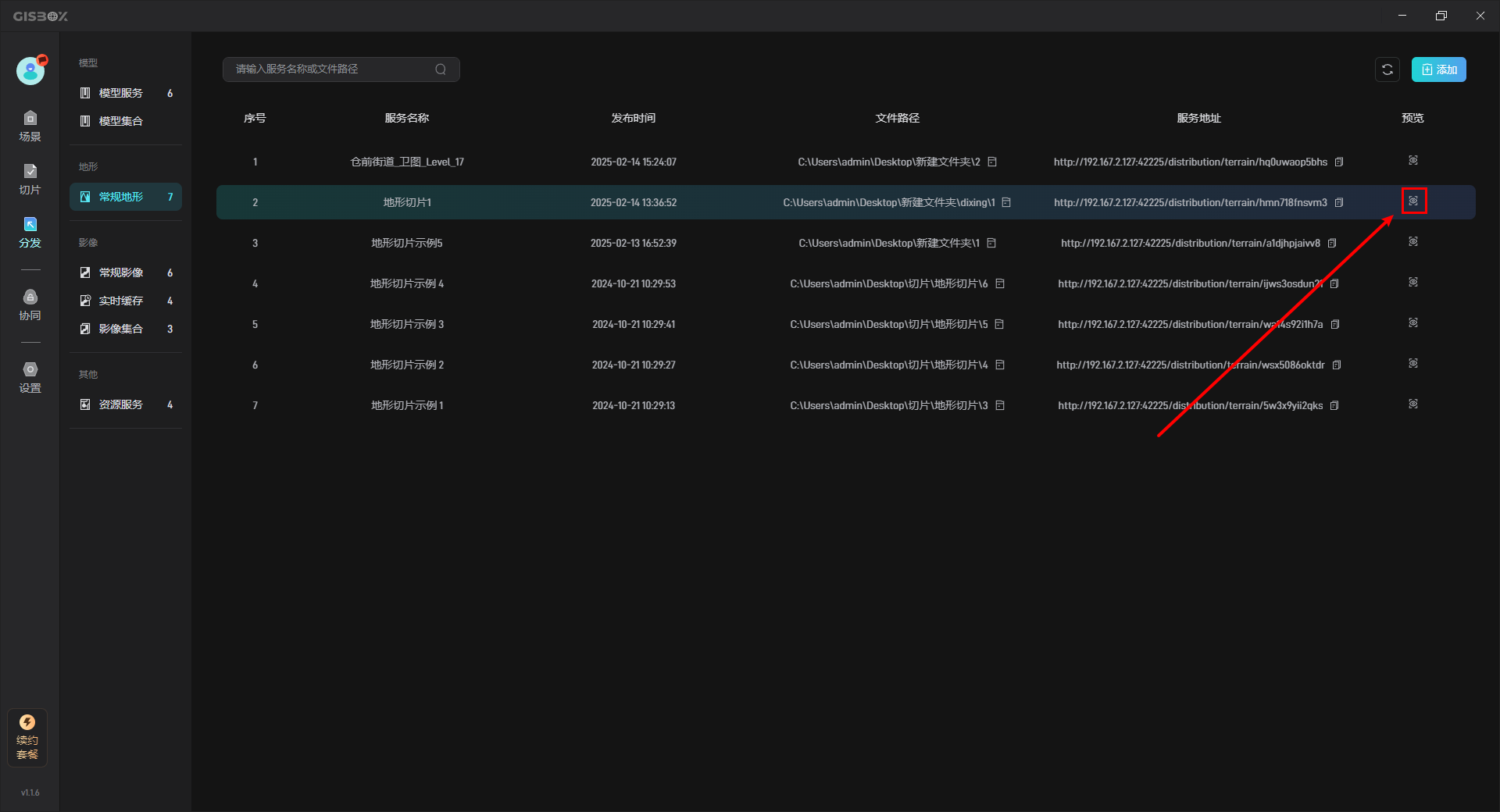The height and width of the screenshot is (812, 1500).
Task: Go to 场景 (Scene) in sidebar
Action: [30, 126]
